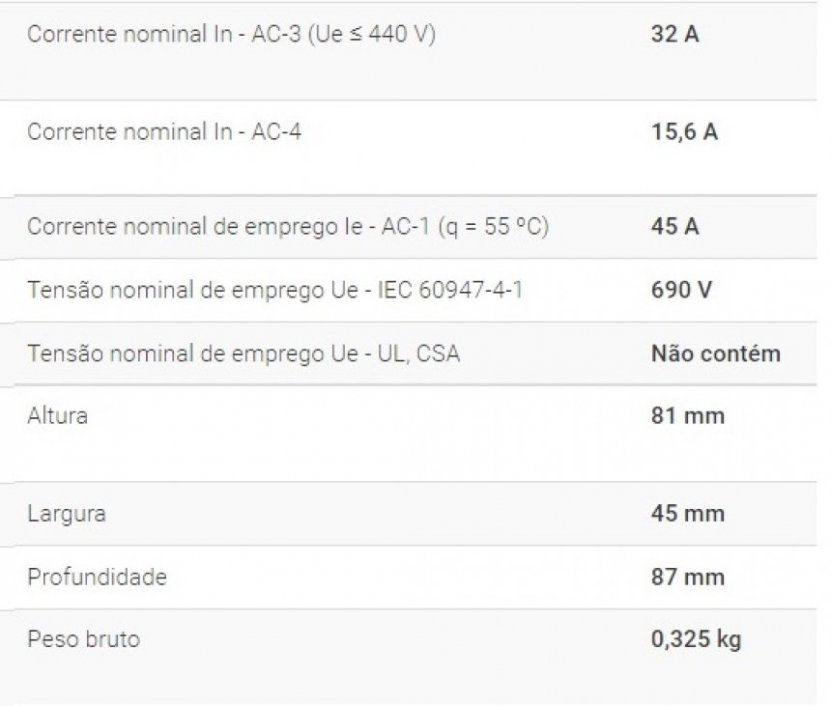Click the Profundidade label
Viewport: 831px width, 706px height.
pos(97,577)
